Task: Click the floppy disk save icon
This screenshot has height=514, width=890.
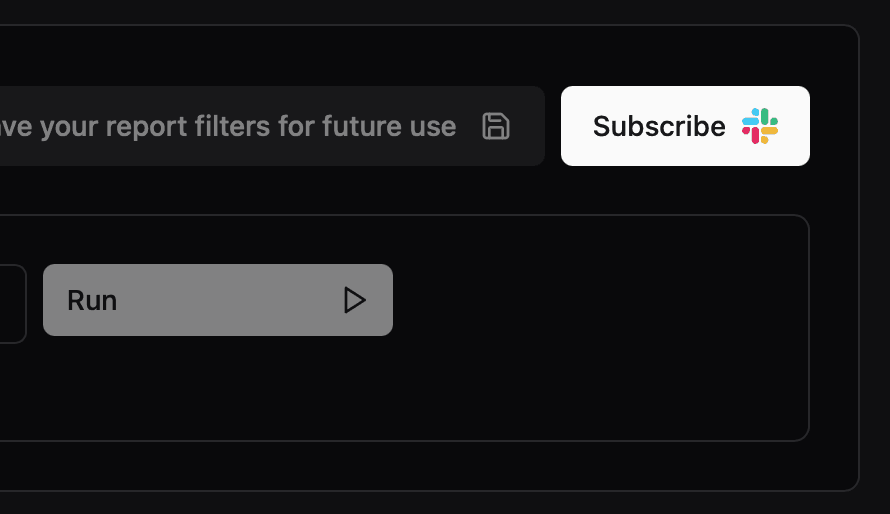Action: [496, 126]
